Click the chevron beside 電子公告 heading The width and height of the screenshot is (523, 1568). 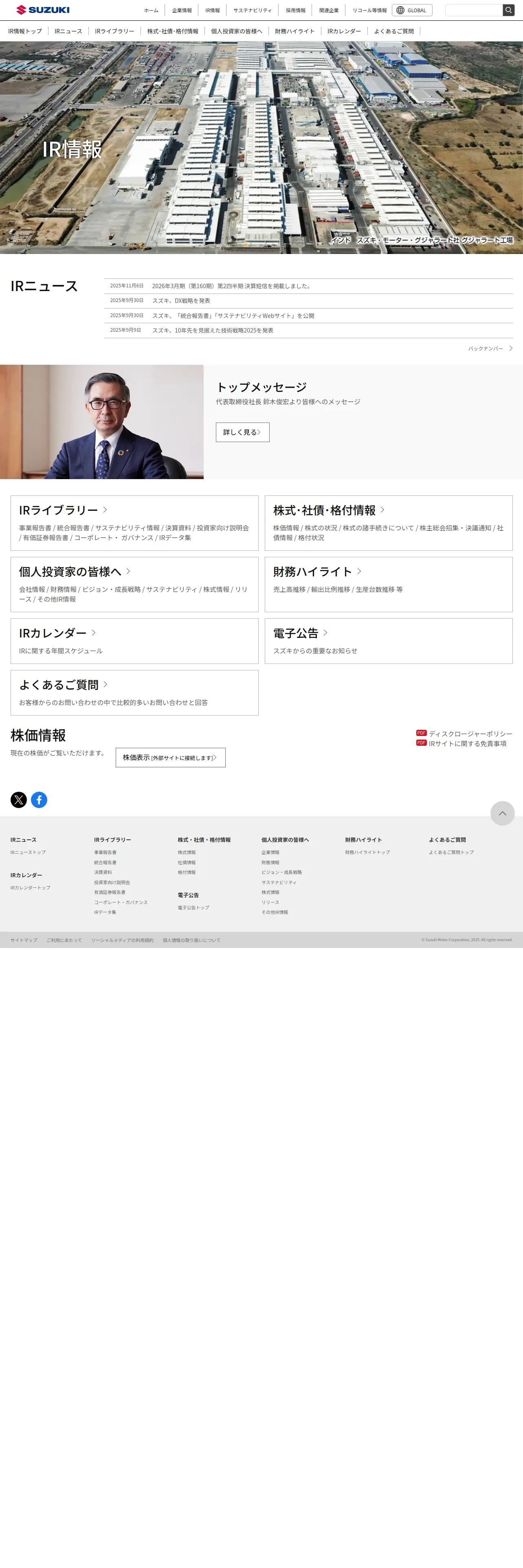[325, 633]
